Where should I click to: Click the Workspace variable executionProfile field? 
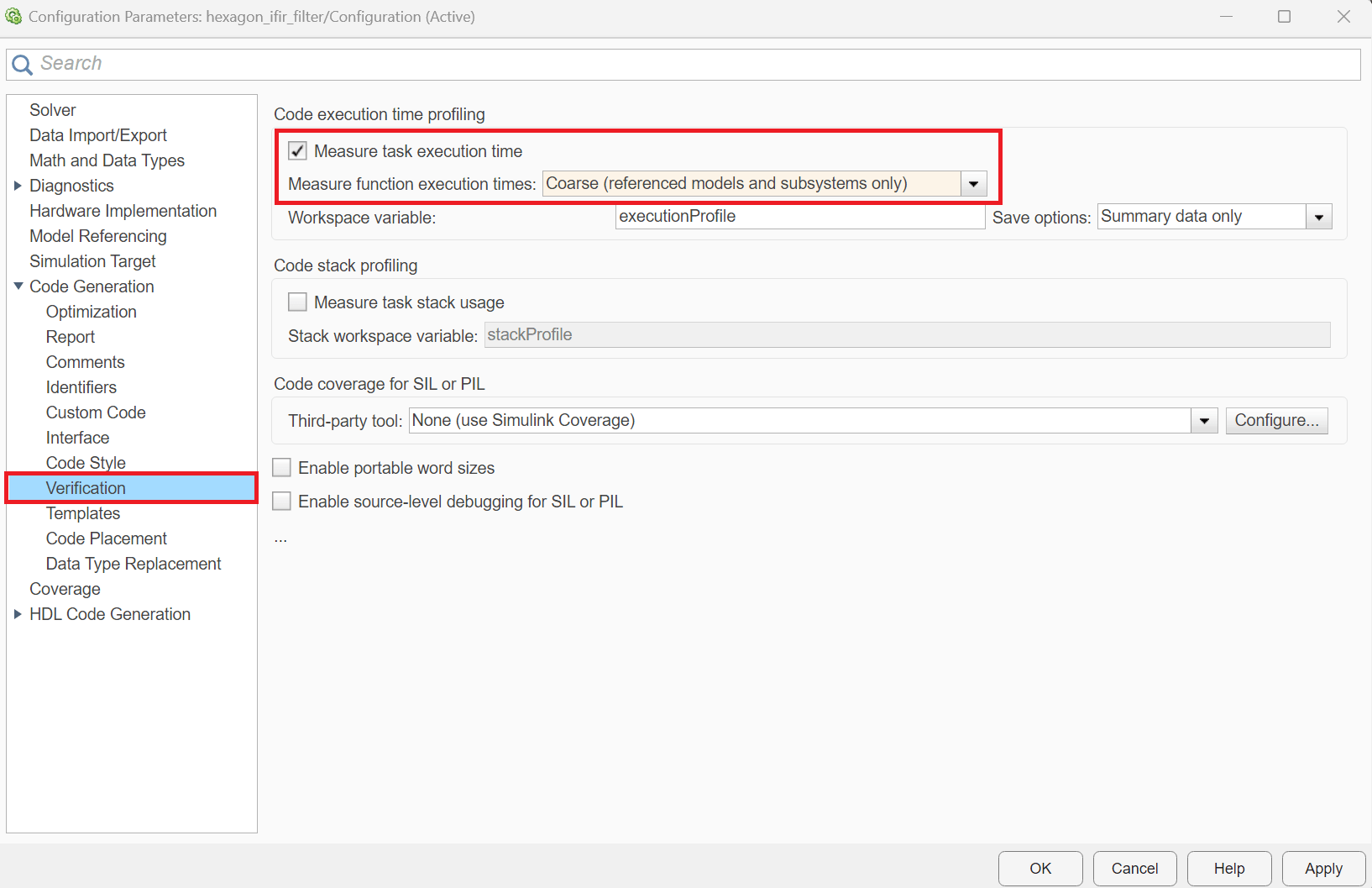click(x=799, y=217)
